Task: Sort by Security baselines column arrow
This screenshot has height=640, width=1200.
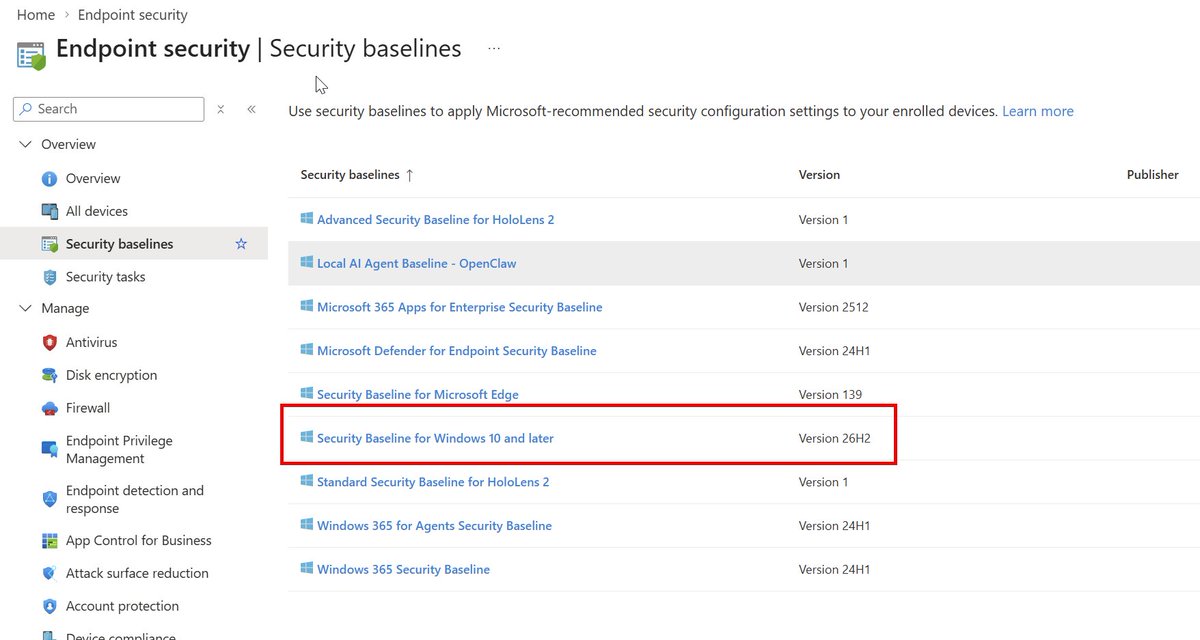Action: [409, 175]
